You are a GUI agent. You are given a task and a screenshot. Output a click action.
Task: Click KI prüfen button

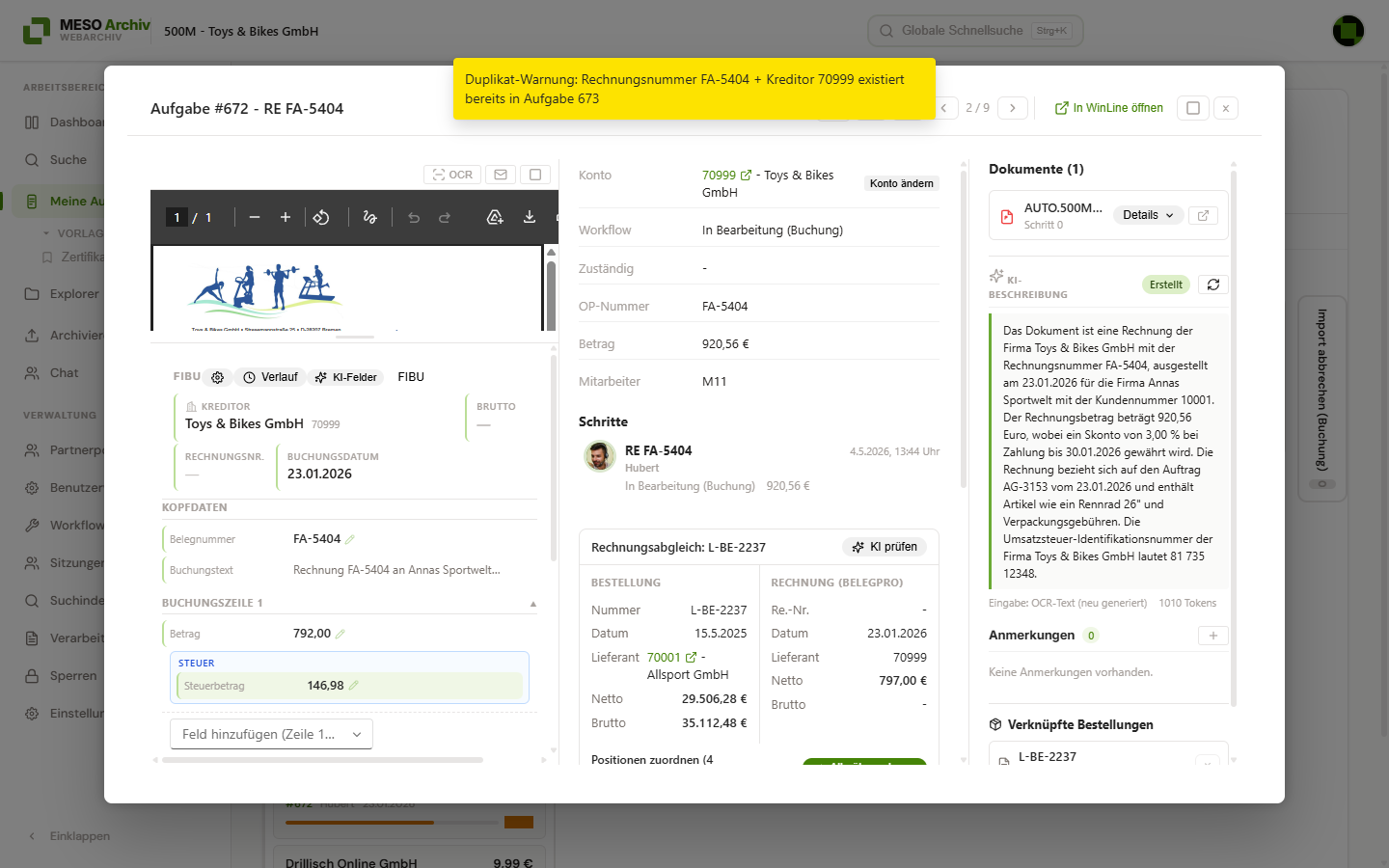click(885, 547)
